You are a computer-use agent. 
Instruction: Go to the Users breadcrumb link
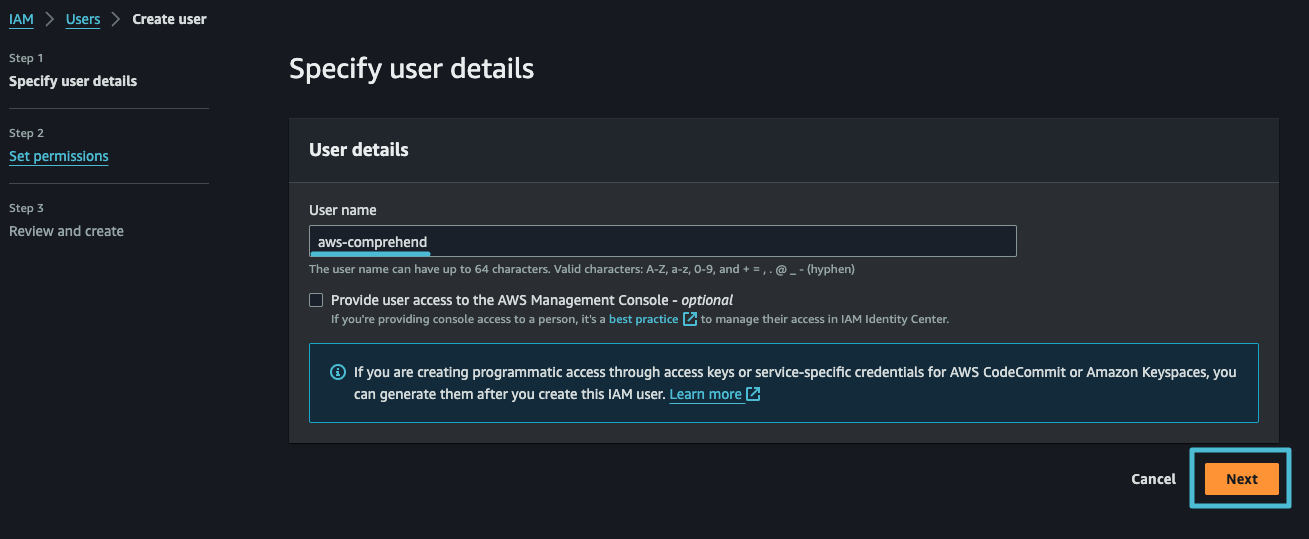point(83,19)
